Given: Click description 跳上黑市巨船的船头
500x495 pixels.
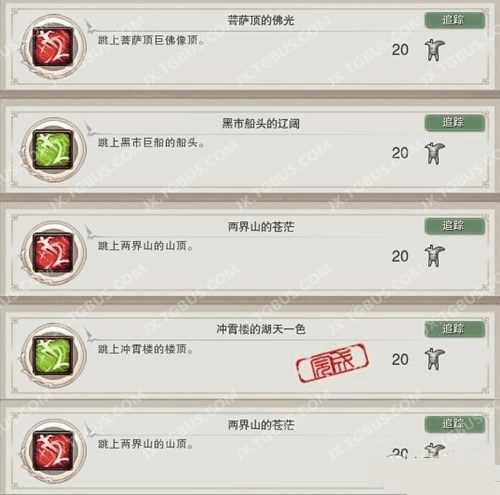Looking at the screenshot, I should (150, 143).
